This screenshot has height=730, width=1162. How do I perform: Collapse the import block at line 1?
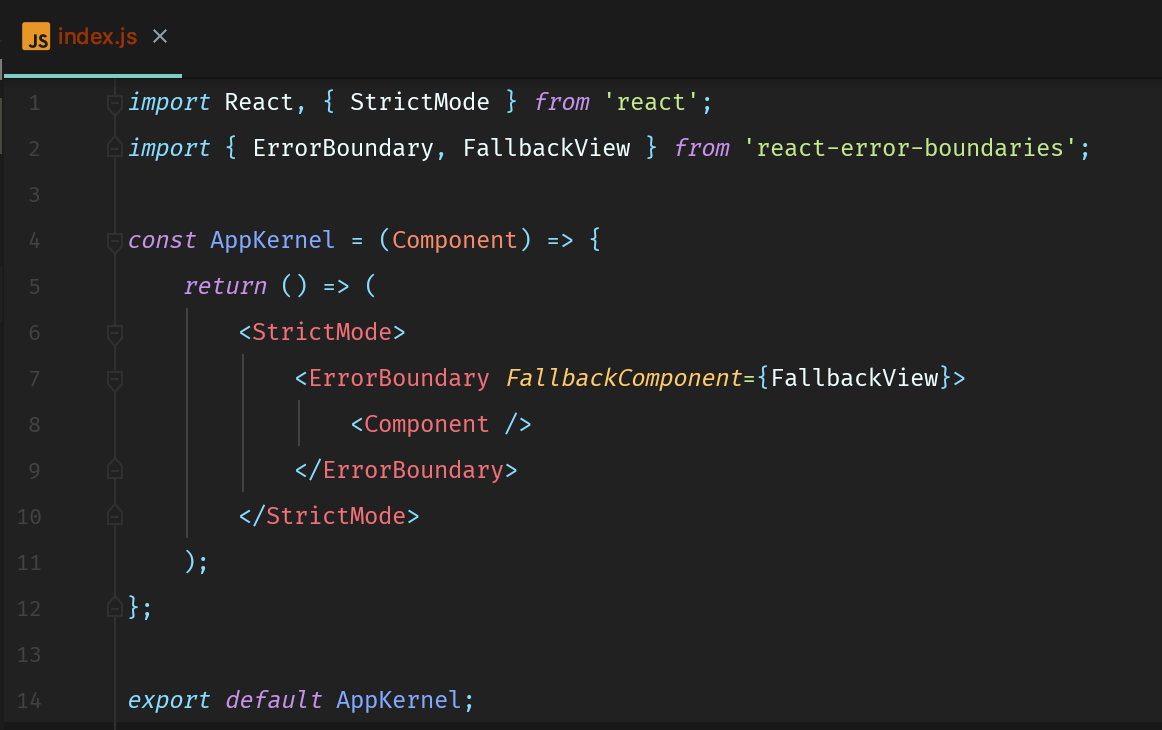tap(115, 102)
